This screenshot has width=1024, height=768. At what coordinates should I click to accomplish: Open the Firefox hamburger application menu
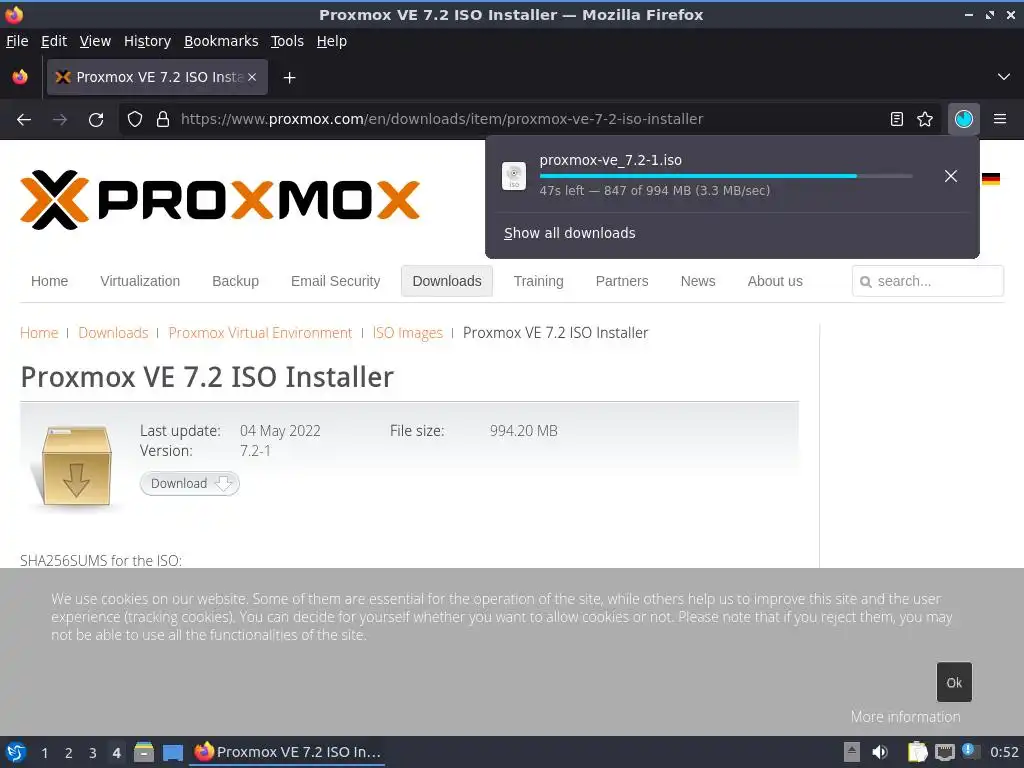tap(1000, 119)
